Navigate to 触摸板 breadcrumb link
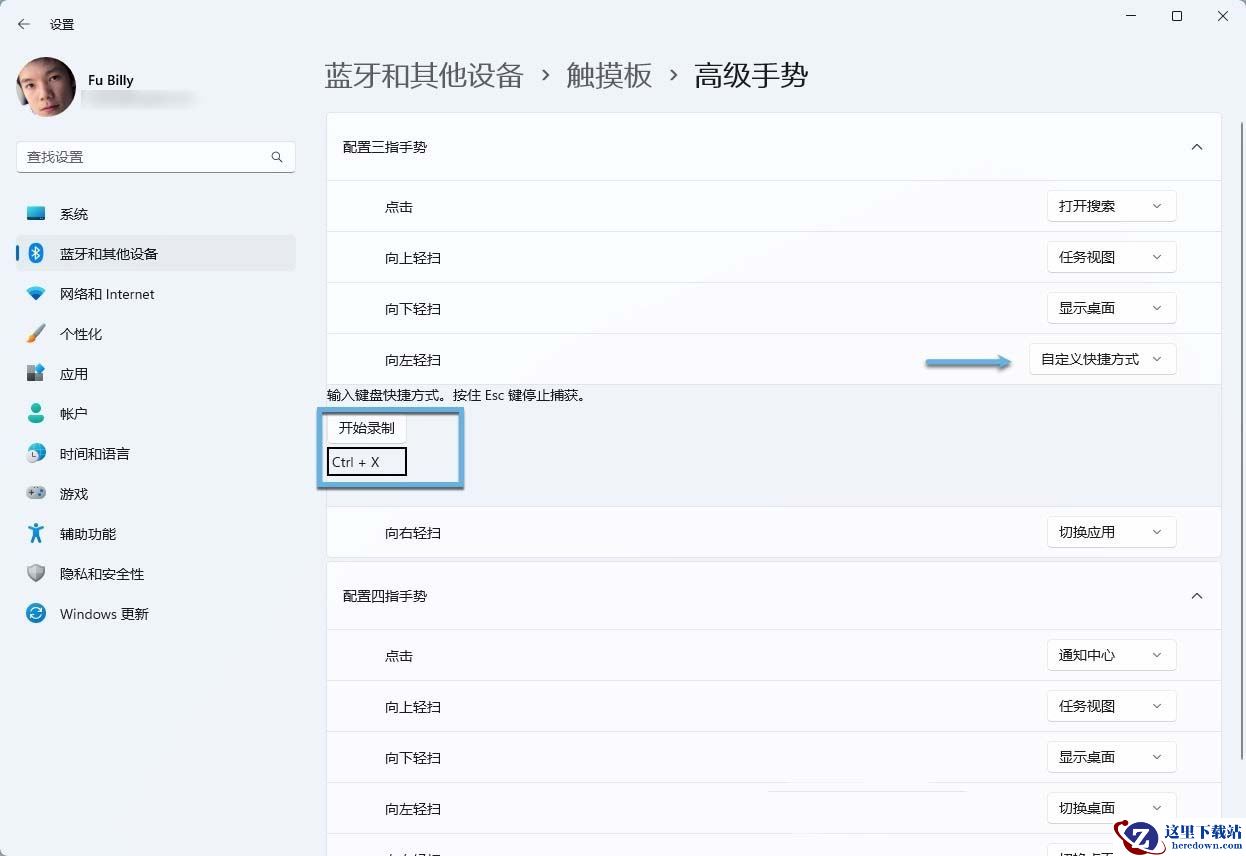The width and height of the screenshot is (1246, 856). pos(609,75)
